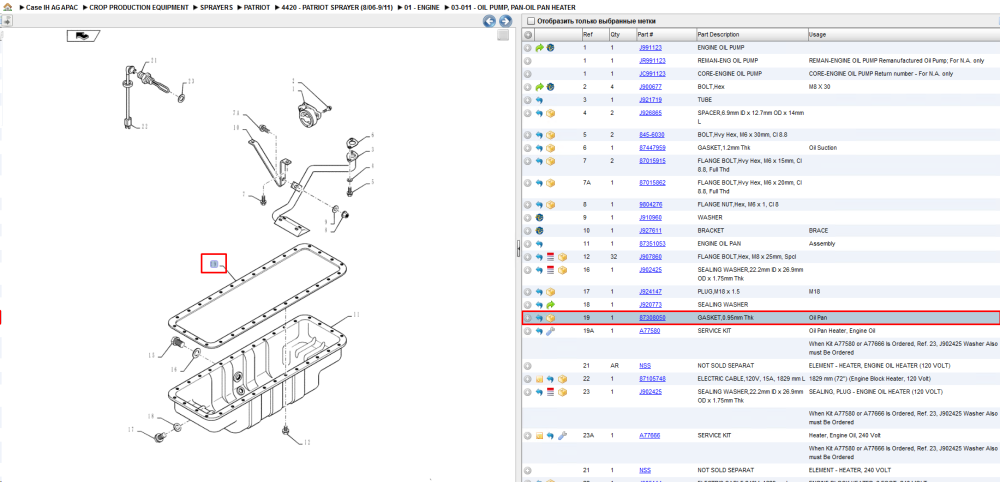Click box icon in SPACER row
This screenshot has width=1000, height=482.
click(551, 113)
